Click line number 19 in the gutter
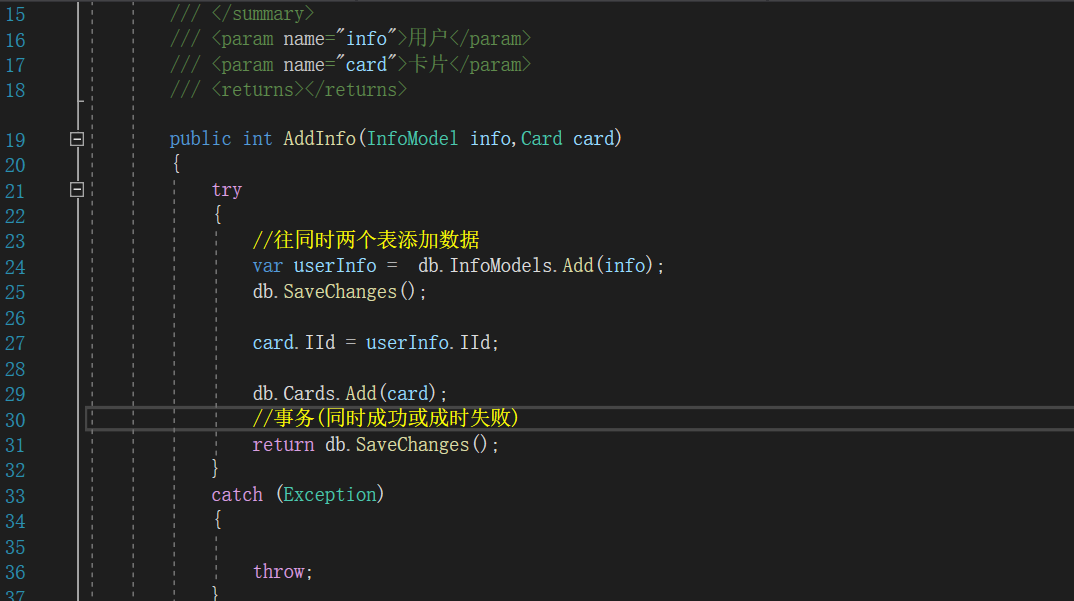This screenshot has width=1074, height=601. (15, 140)
